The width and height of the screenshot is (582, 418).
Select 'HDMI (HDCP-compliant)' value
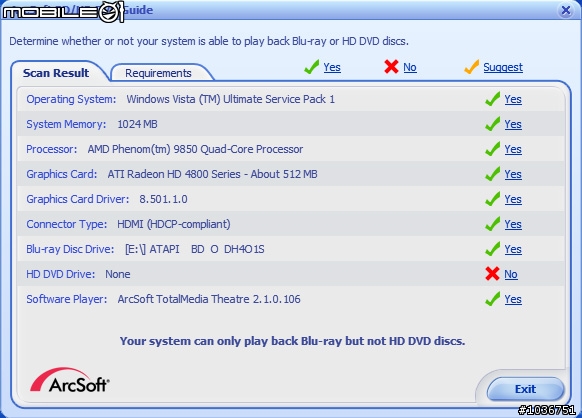pos(174,224)
